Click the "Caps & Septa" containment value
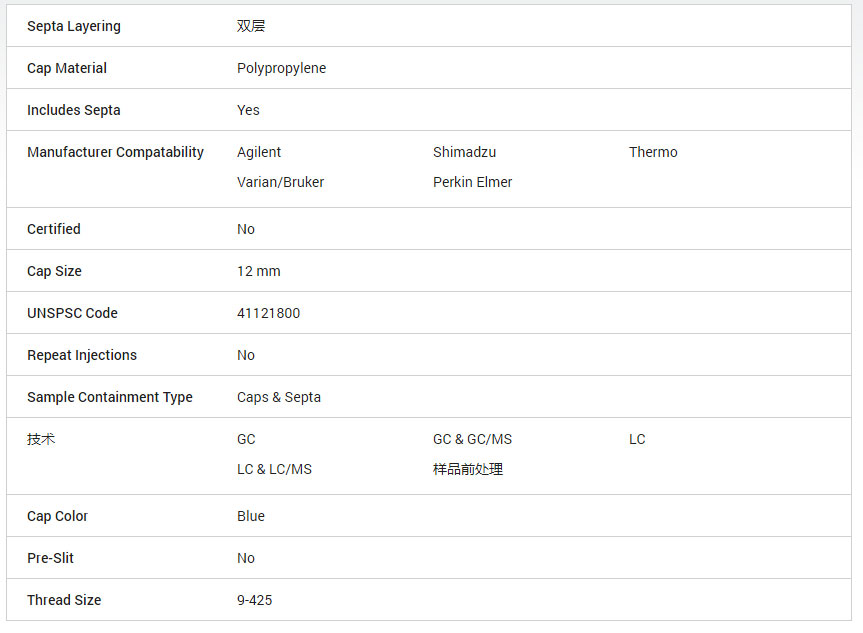Viewport: 863px width, 633px height. pos(279,397)
